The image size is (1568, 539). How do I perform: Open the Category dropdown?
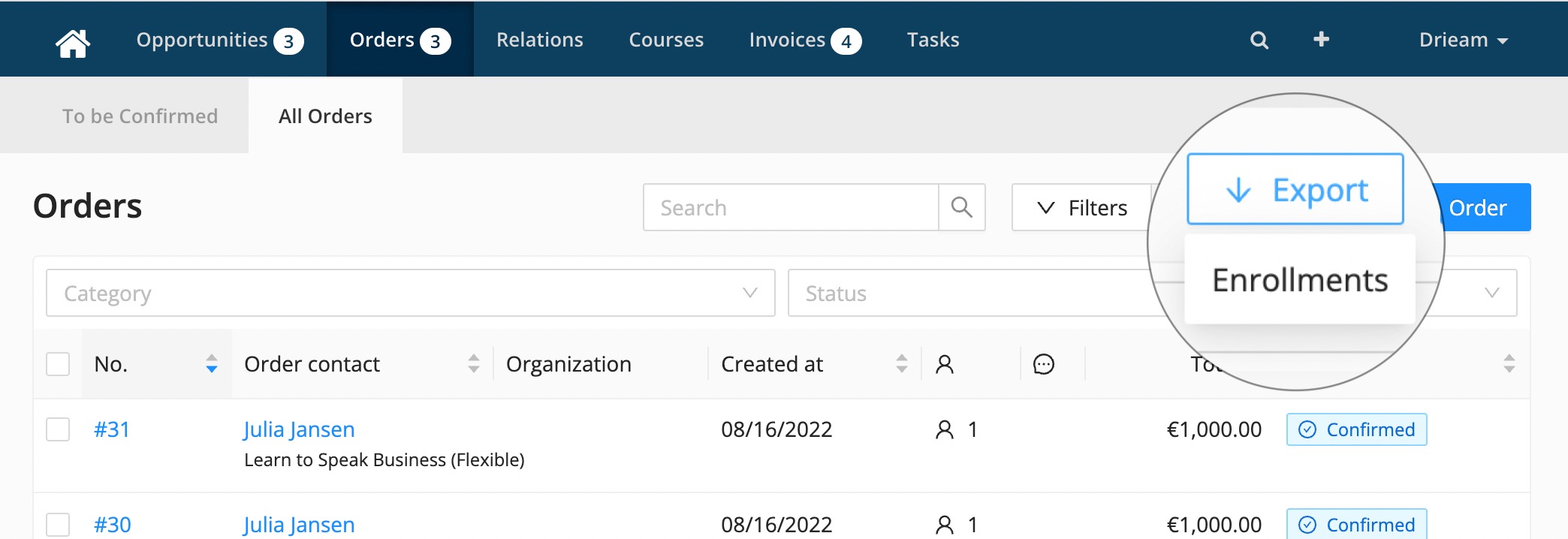coord(410,294)
